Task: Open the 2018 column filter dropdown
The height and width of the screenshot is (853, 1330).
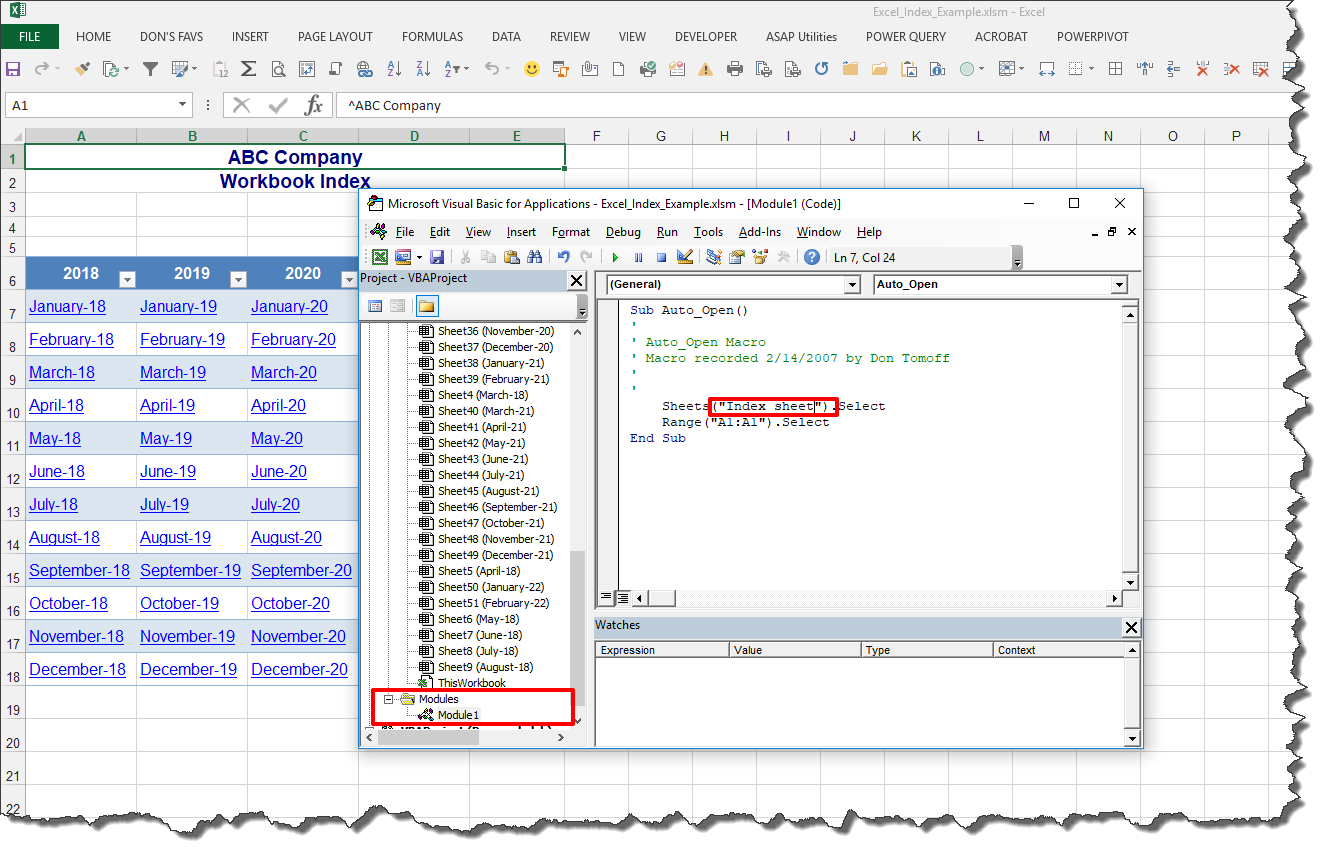Action: pos(127,274)
